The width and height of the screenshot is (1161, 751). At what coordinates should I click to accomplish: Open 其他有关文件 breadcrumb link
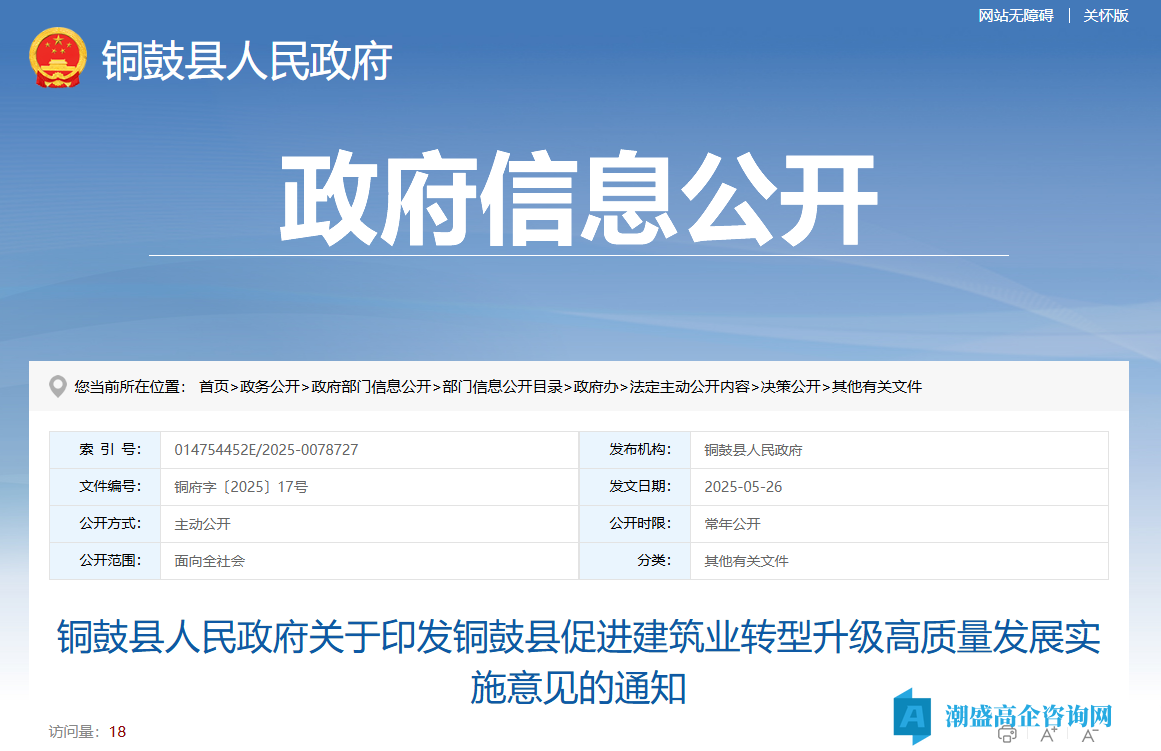pos(877,387)
